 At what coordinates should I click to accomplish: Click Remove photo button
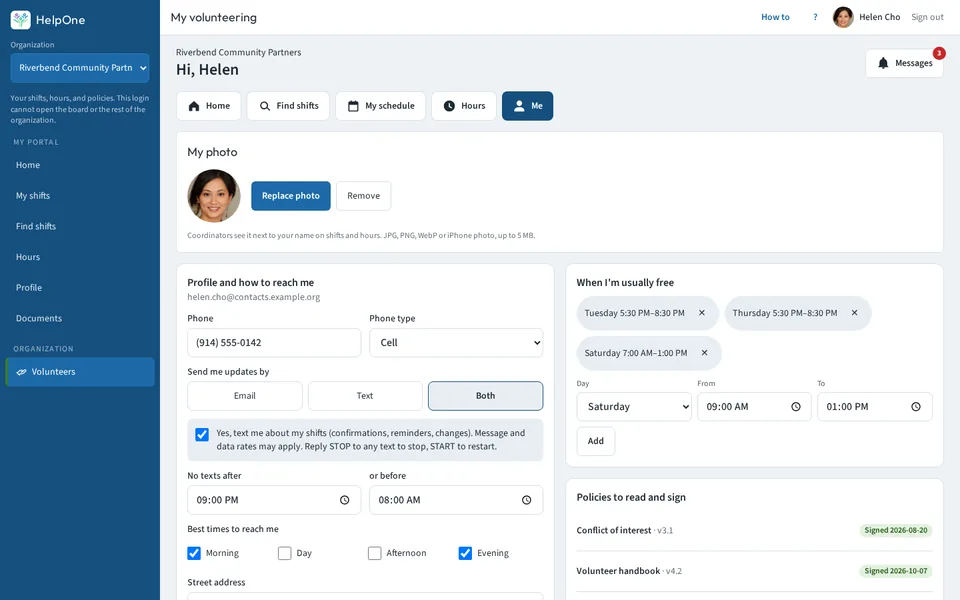coord(364,196)
